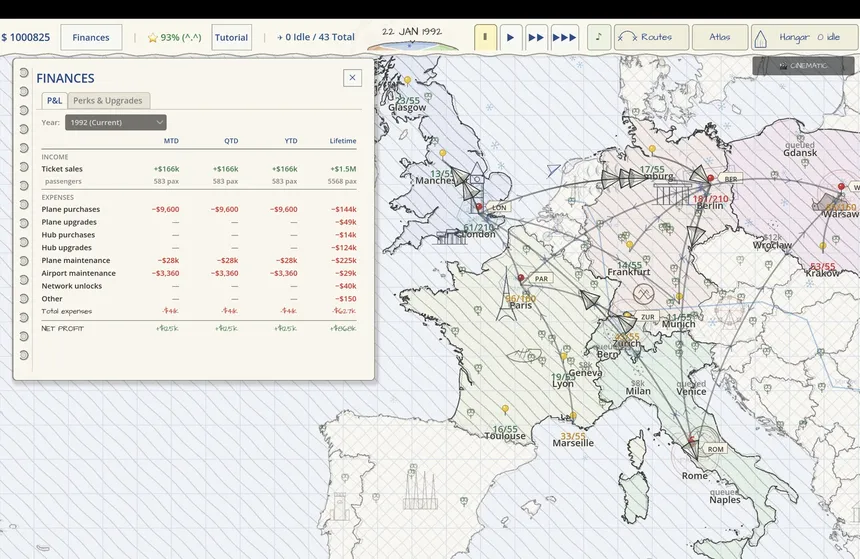Close the Finances panel
860x559 pixels.
click(x=352, y=78)
